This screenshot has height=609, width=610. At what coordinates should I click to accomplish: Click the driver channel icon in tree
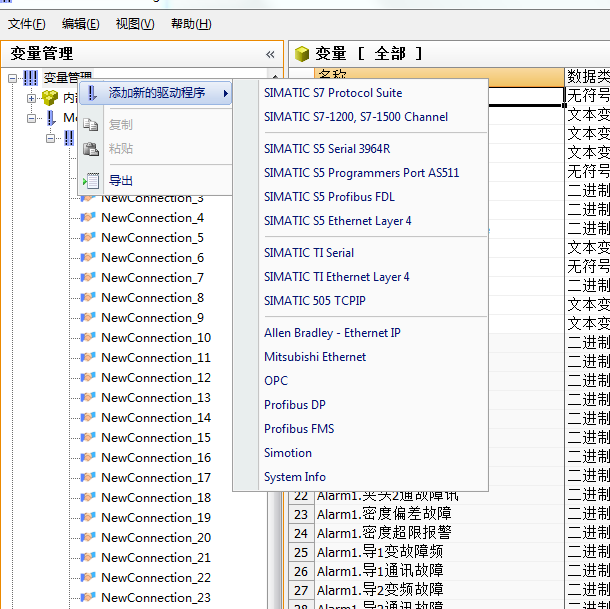pyautogui.click(x=51, y=118)
